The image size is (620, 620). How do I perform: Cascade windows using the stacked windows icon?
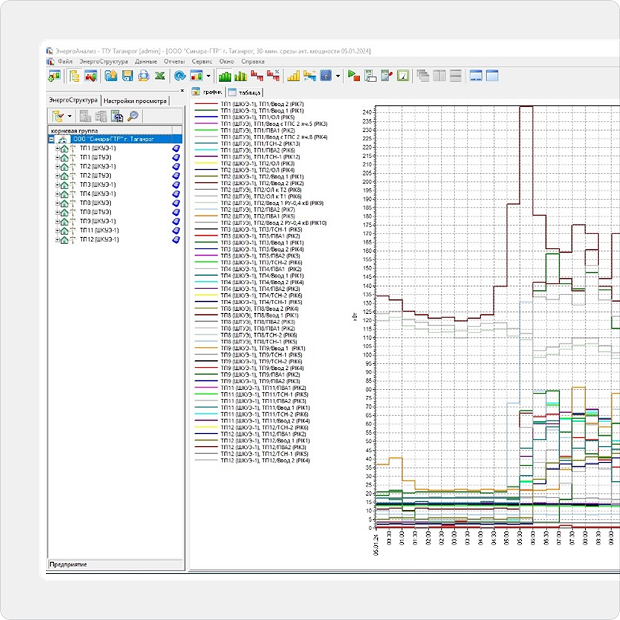[x=423, y=76]
